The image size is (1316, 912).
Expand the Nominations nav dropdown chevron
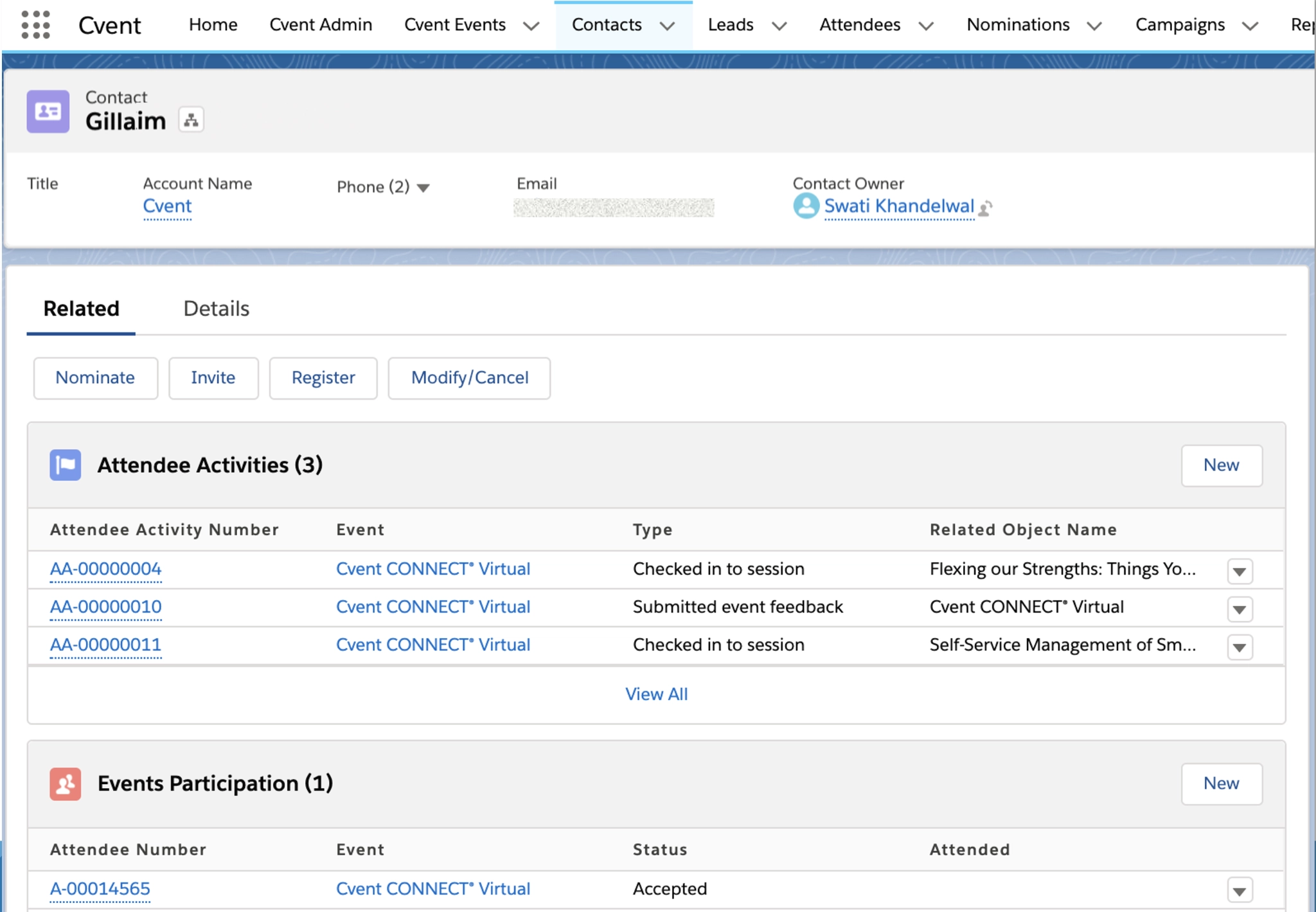pyautogui.click(x=1094, y=26)
